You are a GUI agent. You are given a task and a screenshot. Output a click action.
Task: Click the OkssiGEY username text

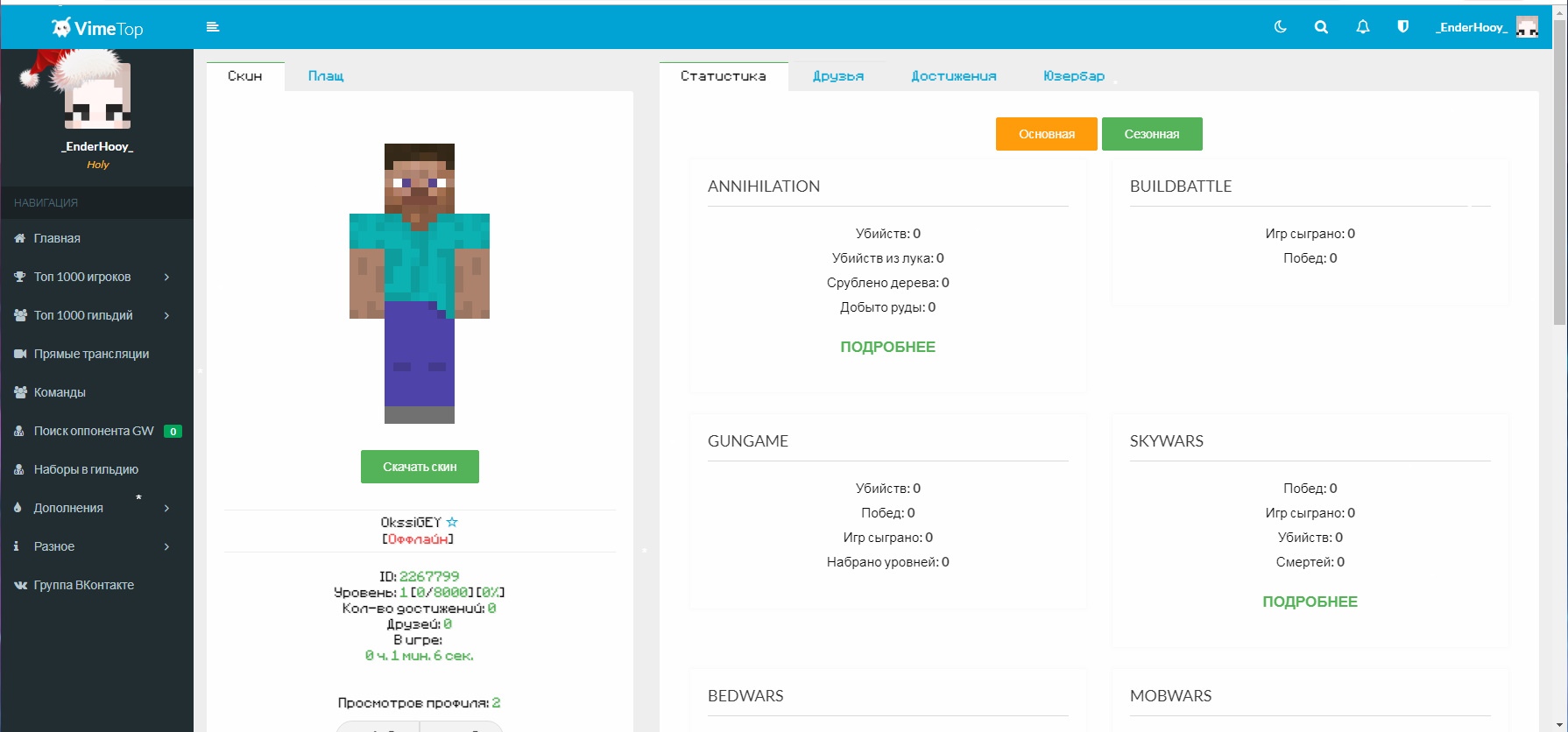411,522
